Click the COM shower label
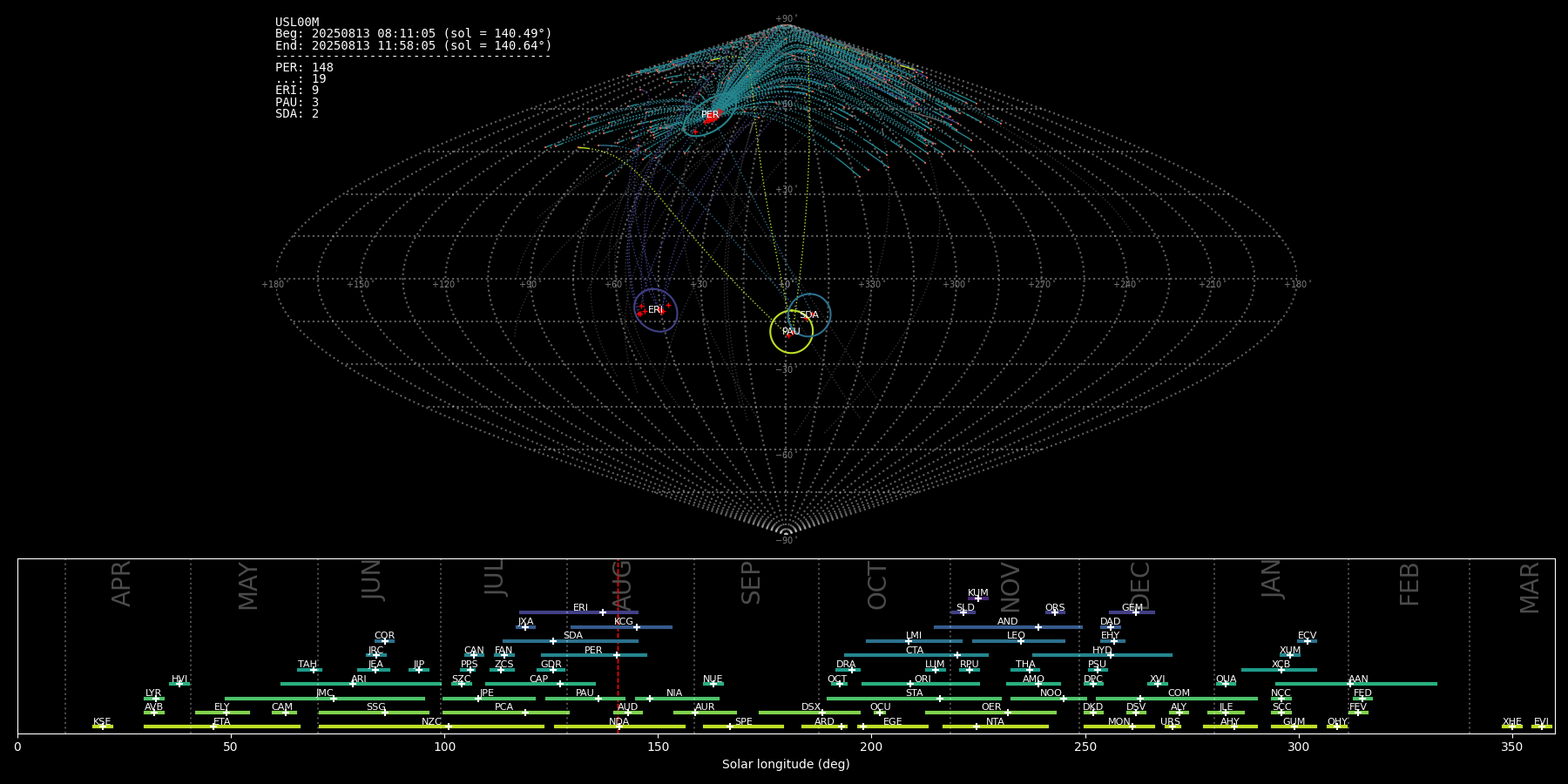This screenshot has height=784, width=1568. coord(1179,693)
